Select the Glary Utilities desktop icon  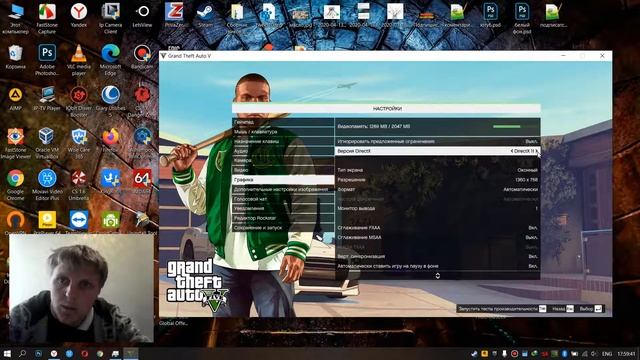111,102
